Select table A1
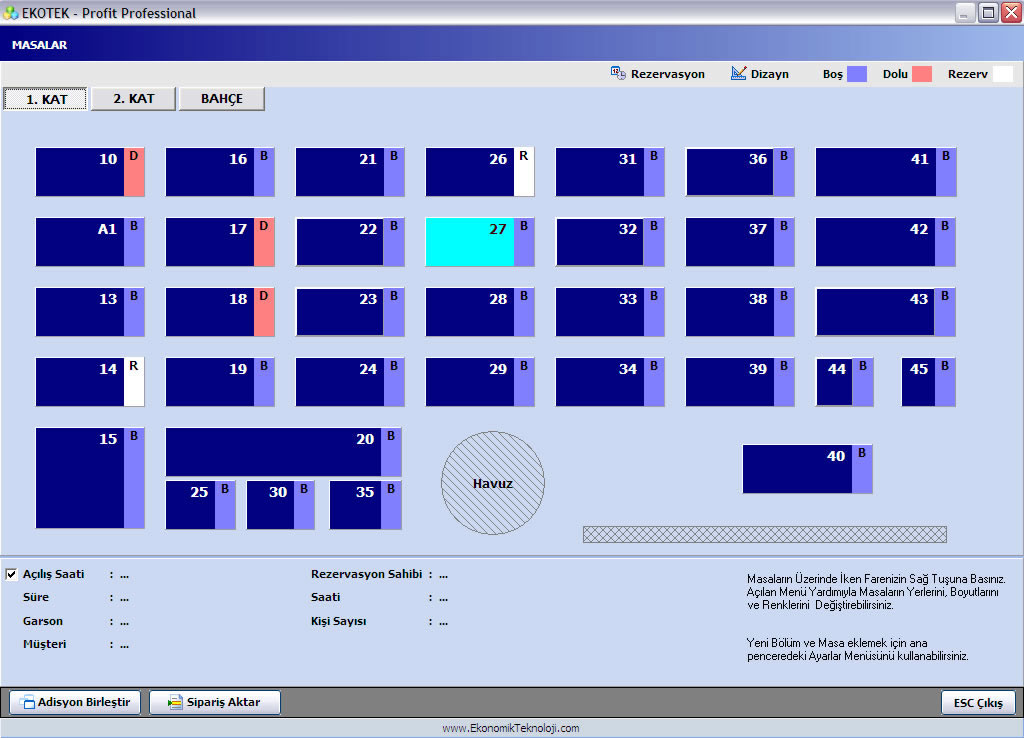This screenshot has height=738, width=1024. [90, 242]
